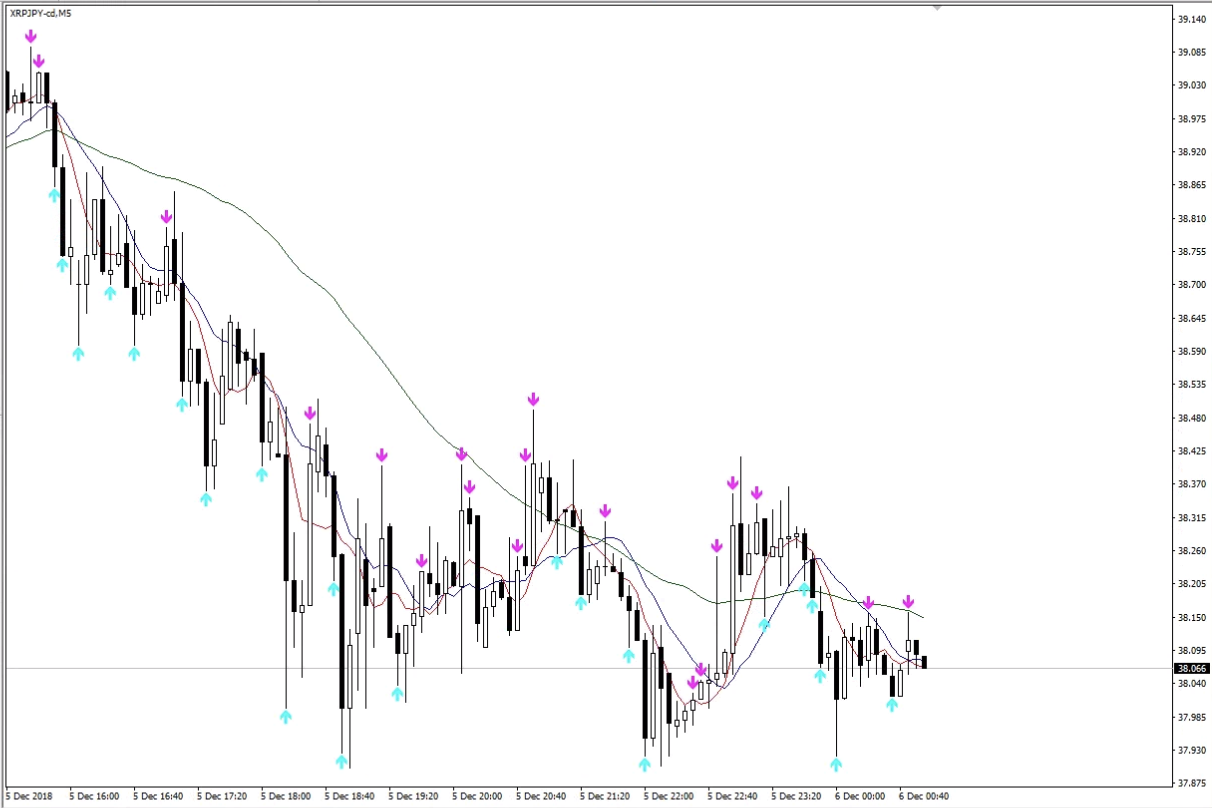Click the 38.865 price axis label
The height and width of the screenshot is (808, 1212).
click(x=1193, y=185)
